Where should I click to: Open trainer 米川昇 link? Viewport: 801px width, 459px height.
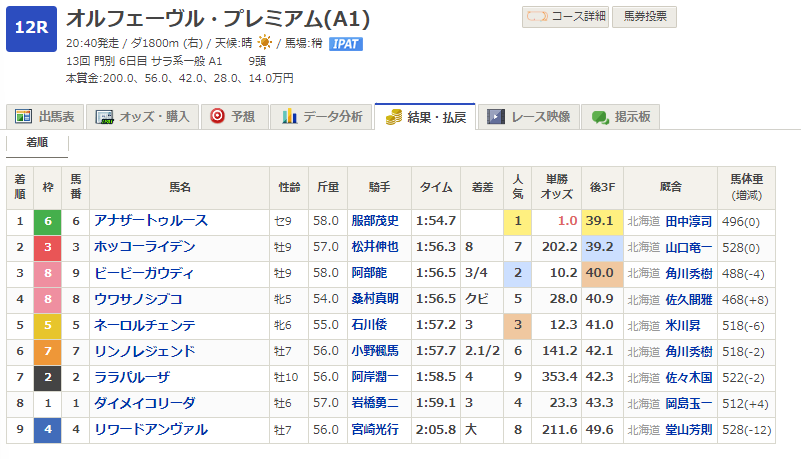[x=682, y=325]
